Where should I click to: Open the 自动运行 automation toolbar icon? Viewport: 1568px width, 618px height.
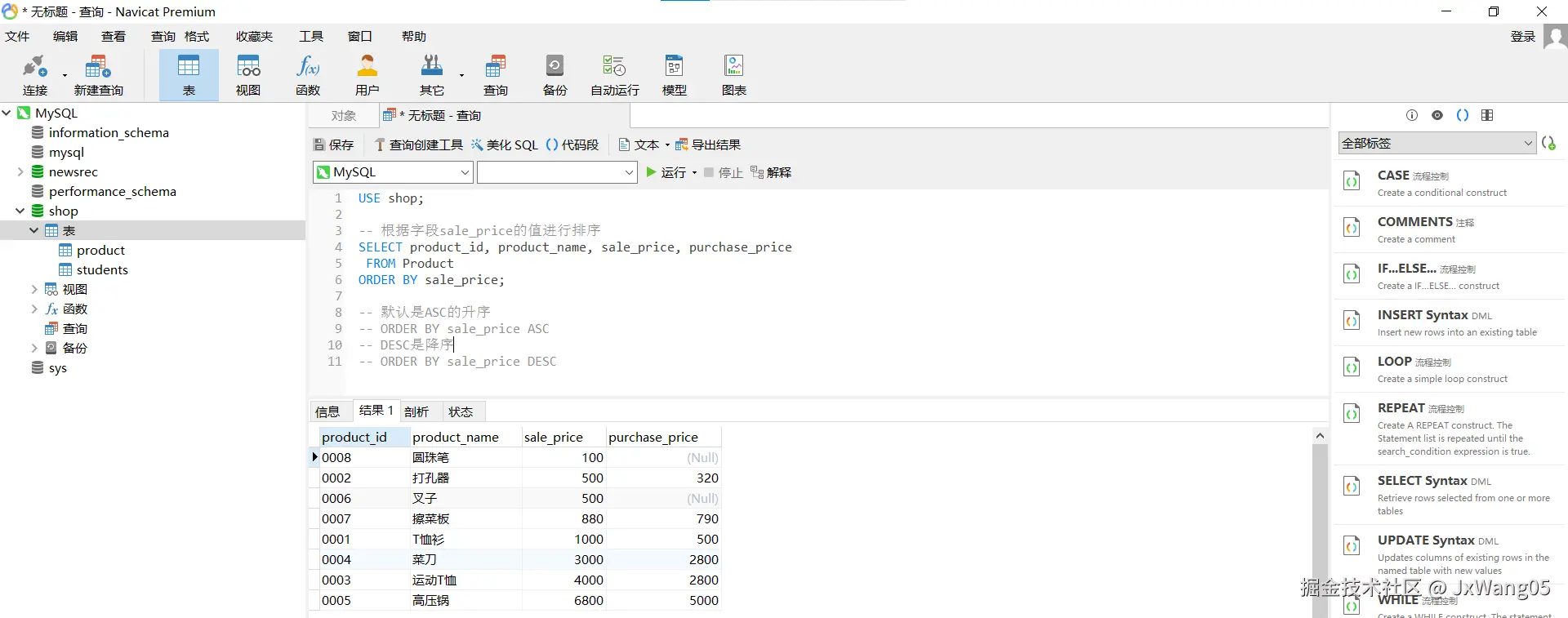click(x=614, y=75)
